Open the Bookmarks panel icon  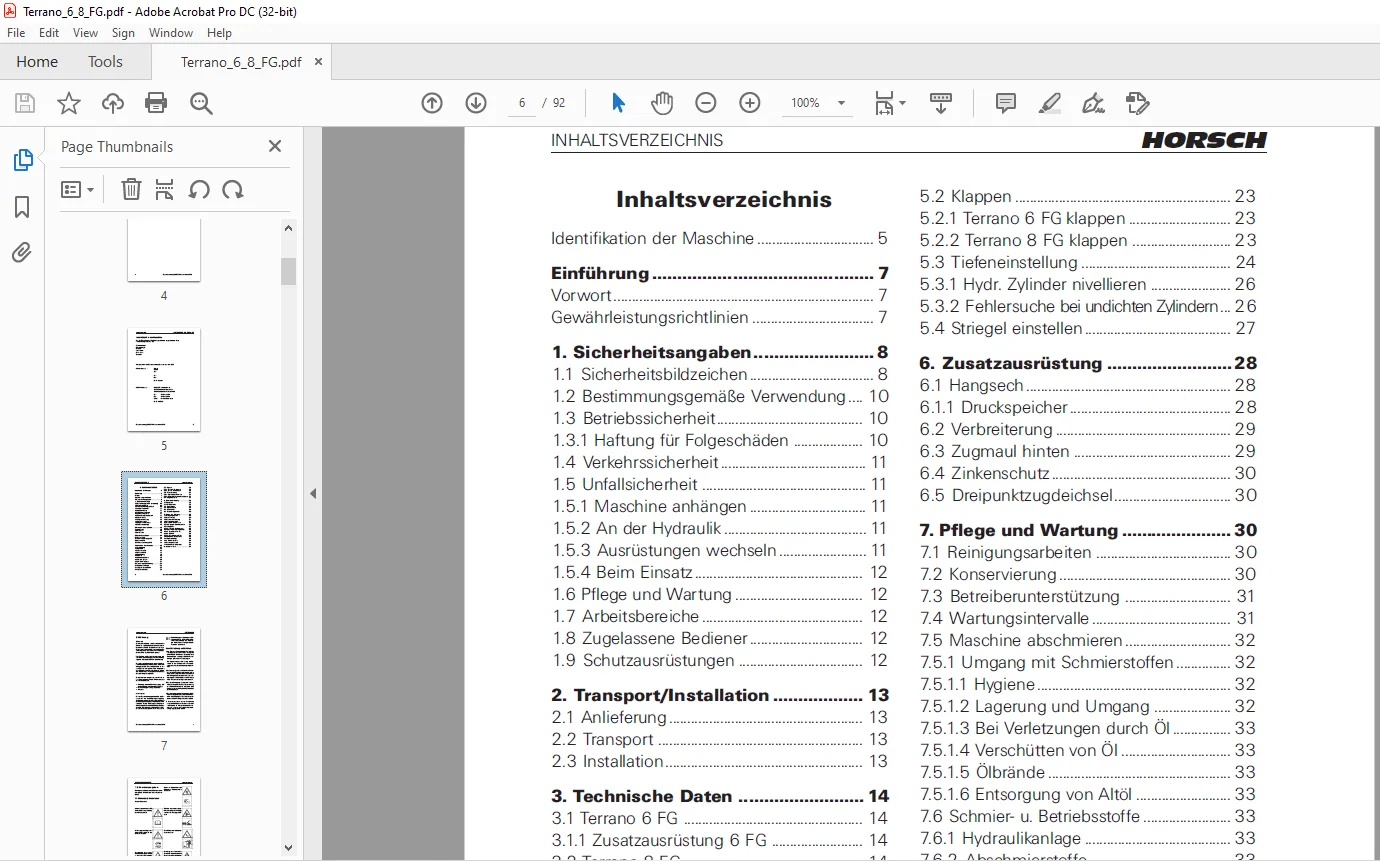click(x=22, y=207)
